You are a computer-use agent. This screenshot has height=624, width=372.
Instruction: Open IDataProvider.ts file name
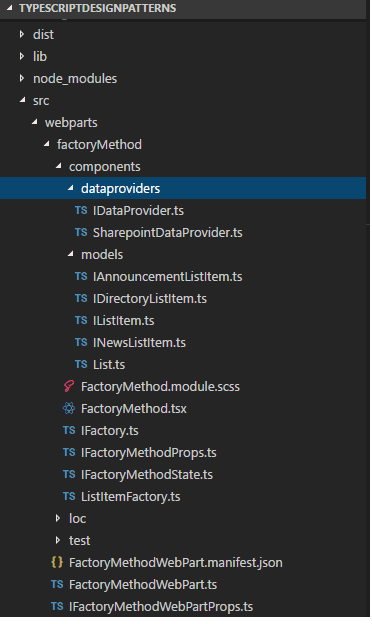point(138,211)
